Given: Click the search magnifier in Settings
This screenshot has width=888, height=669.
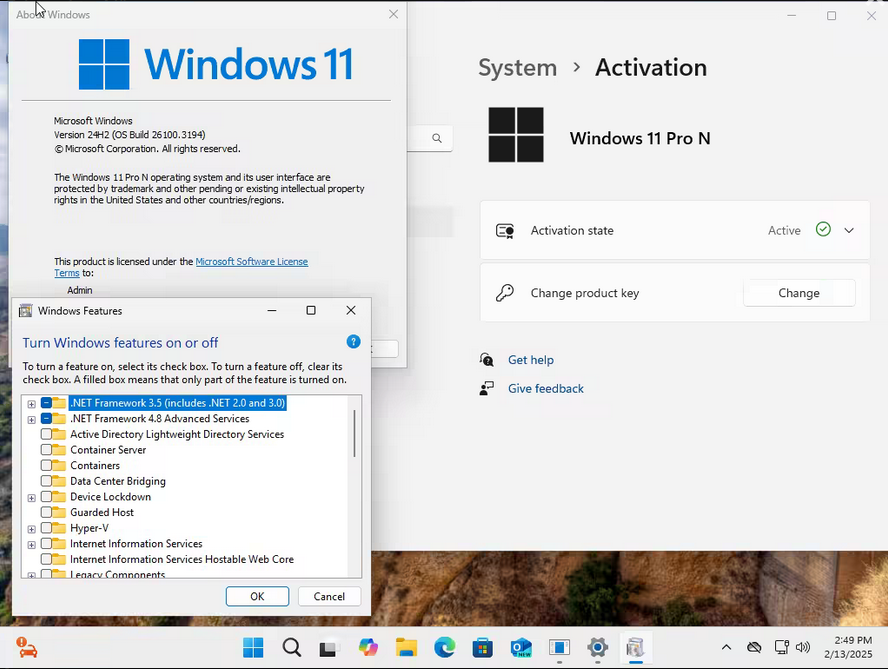Looking at the screenshot, I should point(437,138).
